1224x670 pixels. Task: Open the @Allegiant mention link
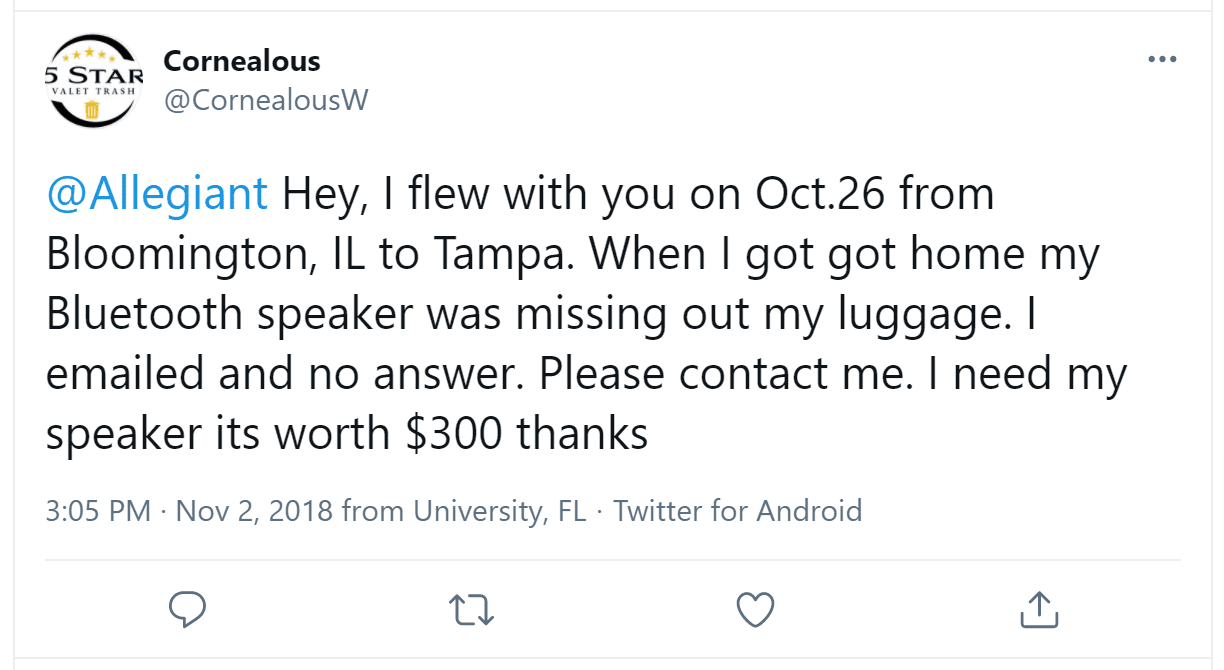[x=157, y=194]
